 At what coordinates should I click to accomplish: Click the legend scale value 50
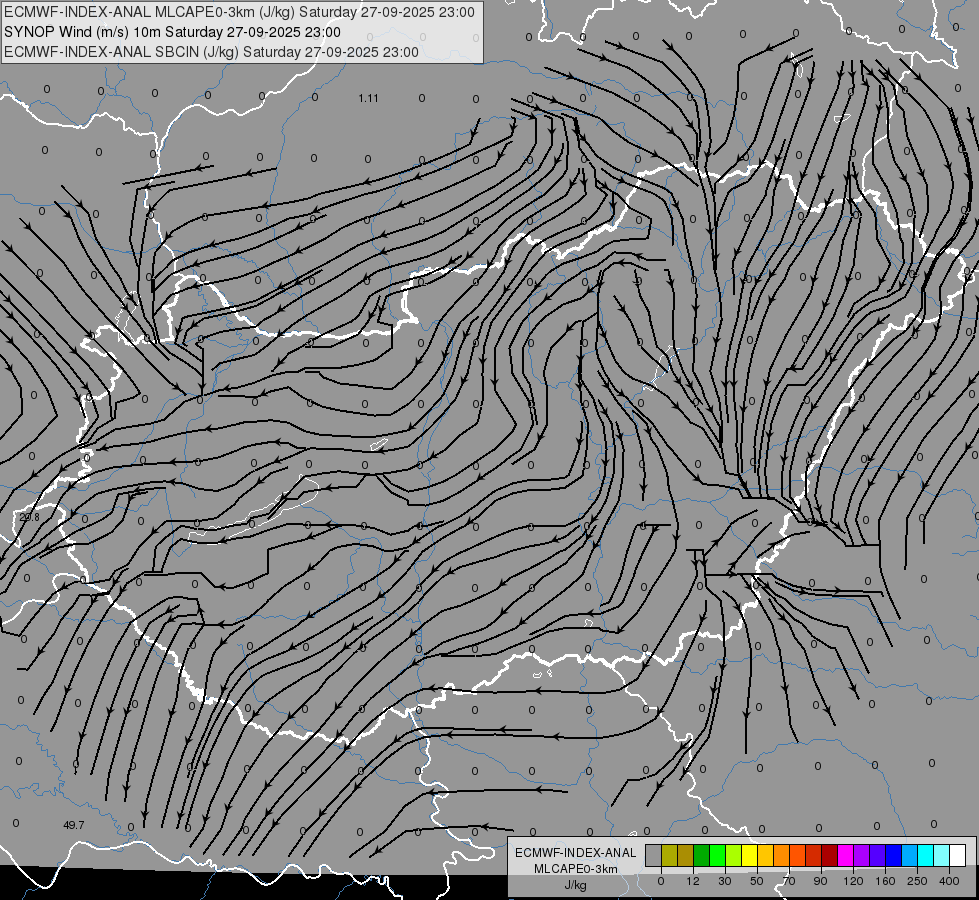(x=757, y=881)
